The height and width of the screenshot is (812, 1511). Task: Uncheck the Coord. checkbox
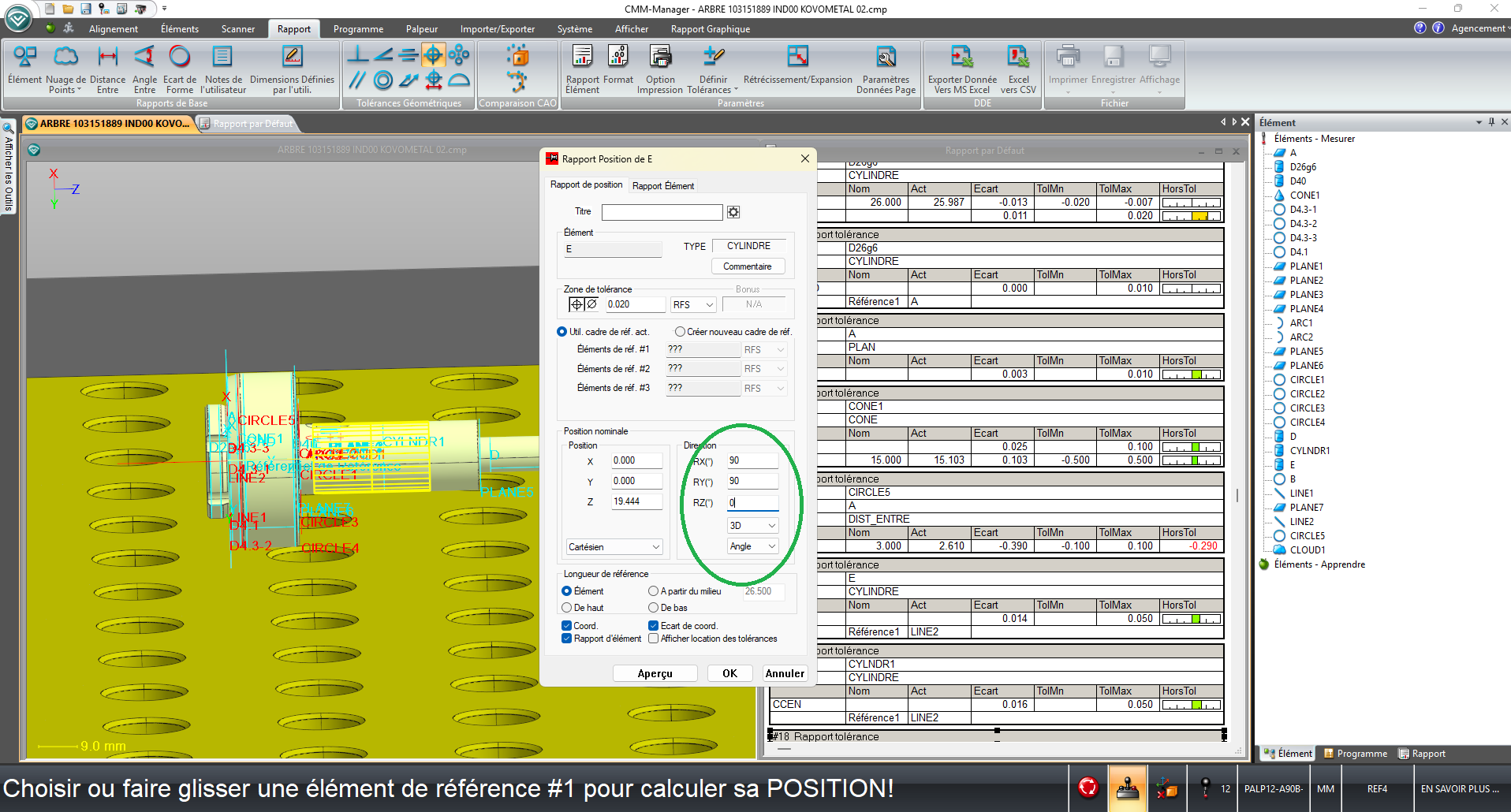[x=566, y=626]
